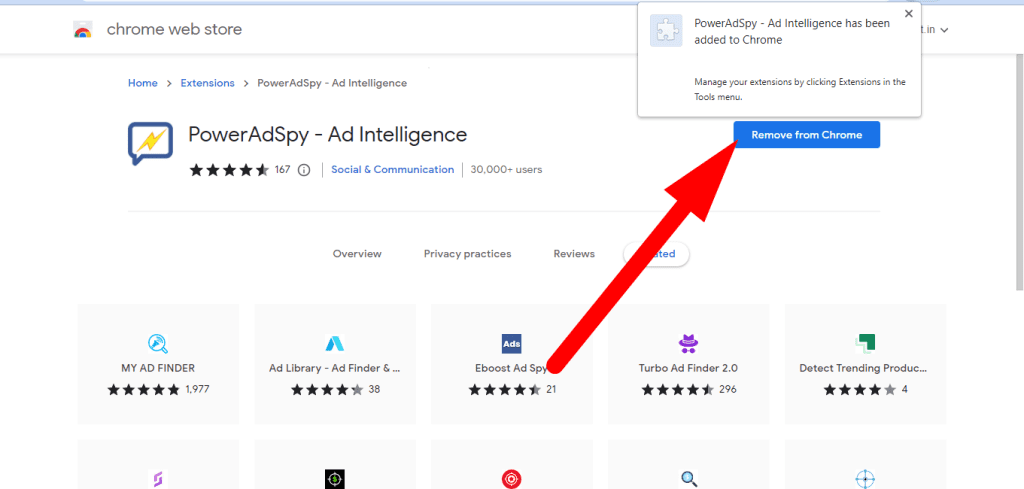Click the 30,000+ users text
This screenshot has width=1024, height=489.
pyautogui.click(x=506, y=170)
